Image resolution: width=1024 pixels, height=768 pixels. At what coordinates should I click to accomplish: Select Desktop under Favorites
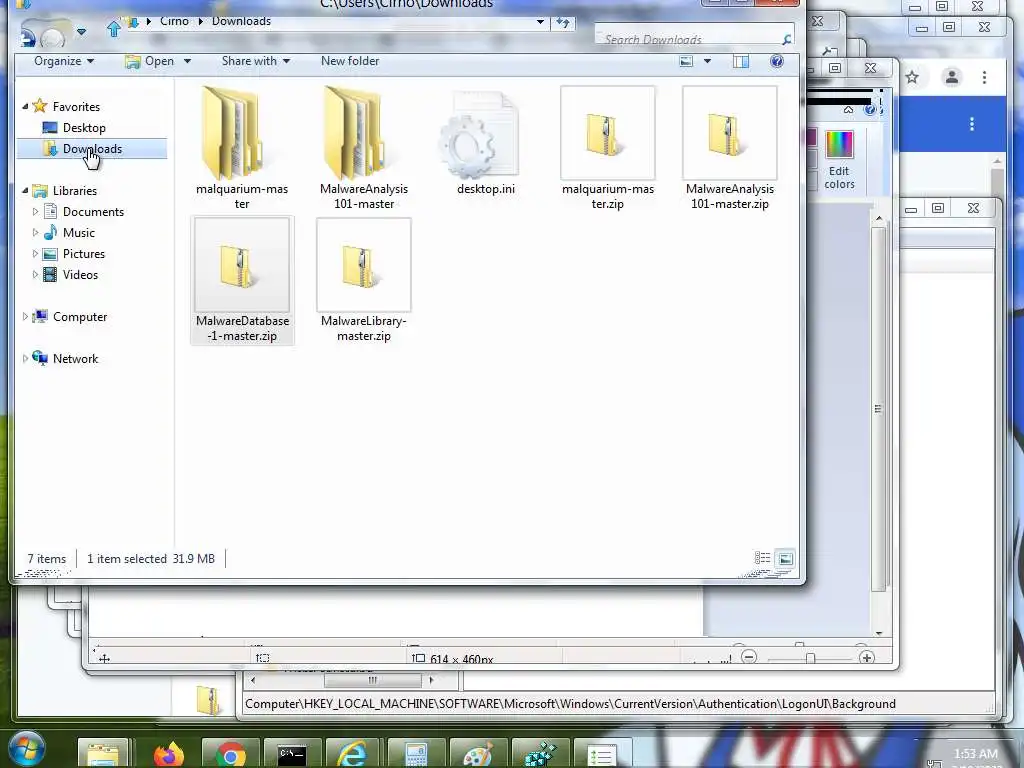(x=84, y=128)
